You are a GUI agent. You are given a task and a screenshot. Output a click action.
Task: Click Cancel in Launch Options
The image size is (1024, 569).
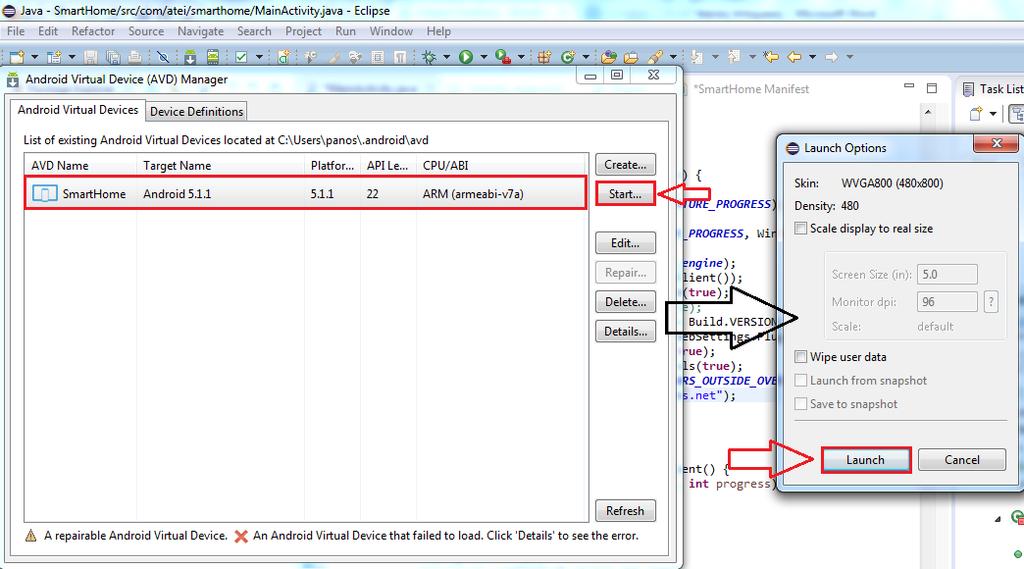pyautogui.click(x=962, y=460)
